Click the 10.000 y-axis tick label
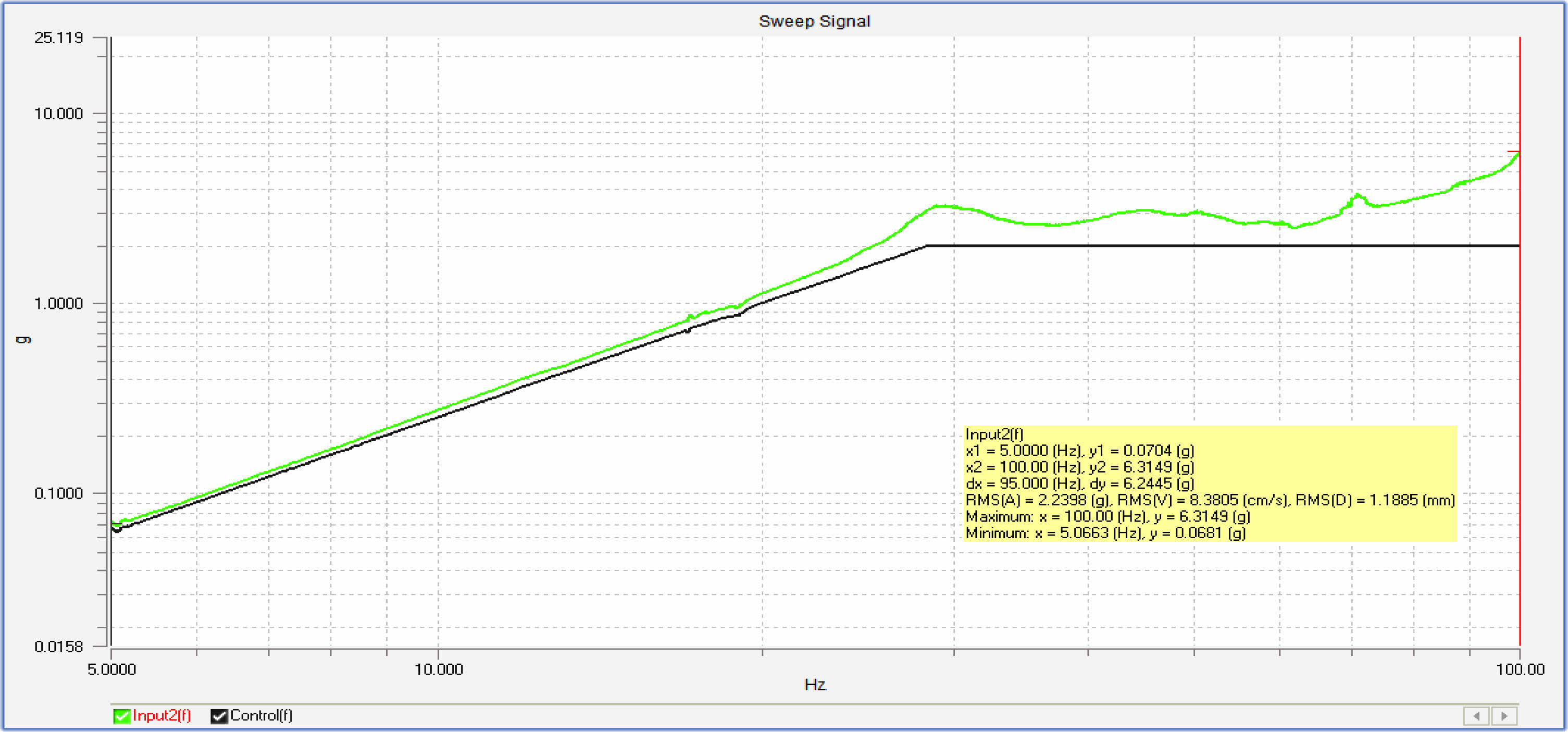Screen dimensions: 1568x732 [58, 113]
